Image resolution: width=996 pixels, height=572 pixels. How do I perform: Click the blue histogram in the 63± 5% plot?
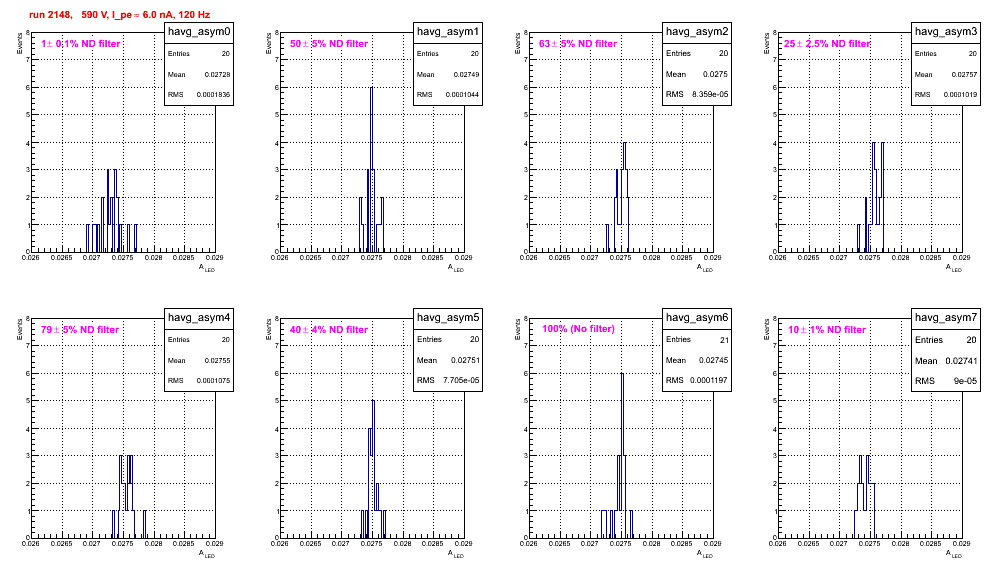617,197
